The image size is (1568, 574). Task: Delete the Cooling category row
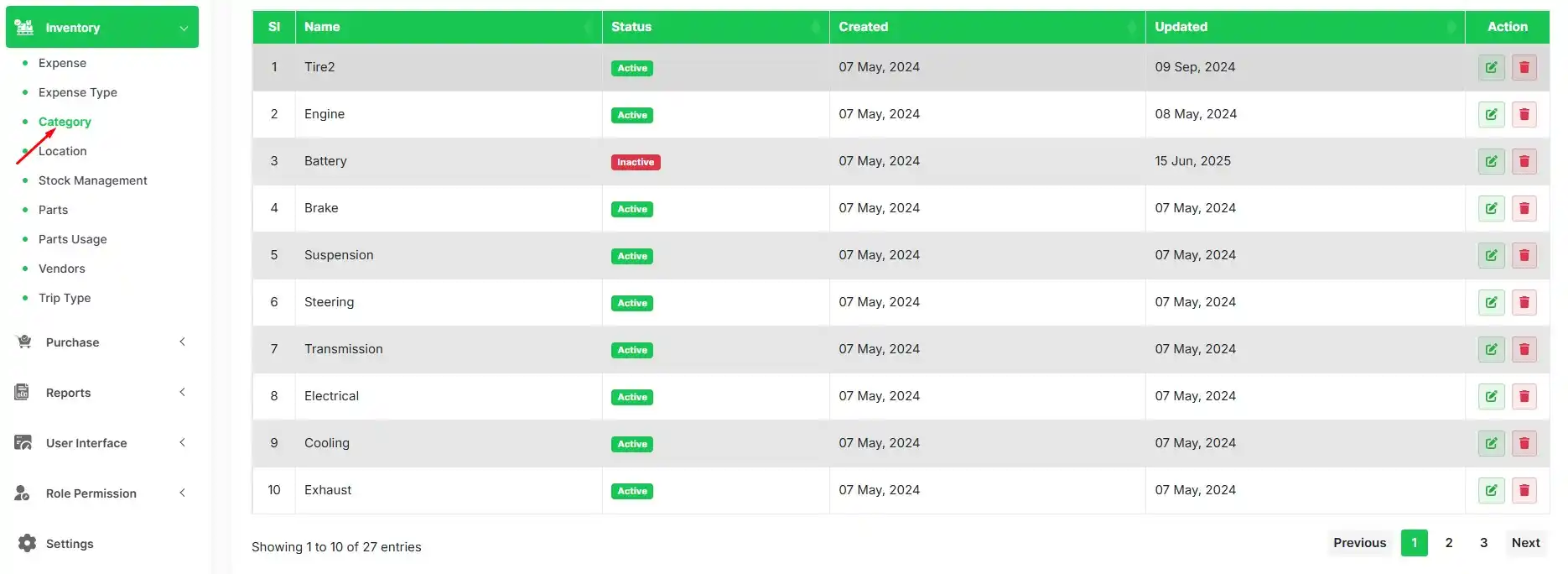(x=1524, y=443)
